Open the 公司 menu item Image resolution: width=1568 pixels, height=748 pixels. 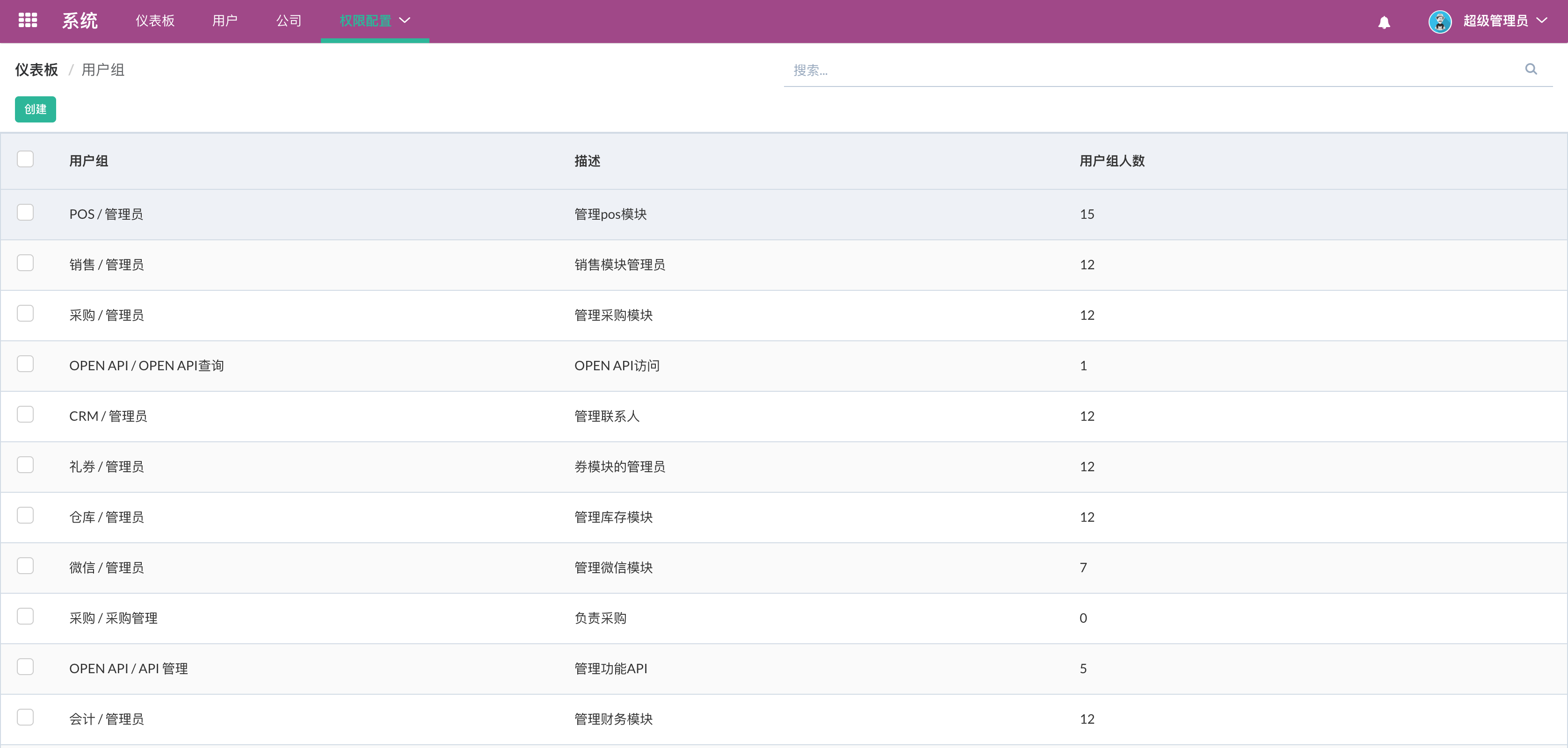289,21
